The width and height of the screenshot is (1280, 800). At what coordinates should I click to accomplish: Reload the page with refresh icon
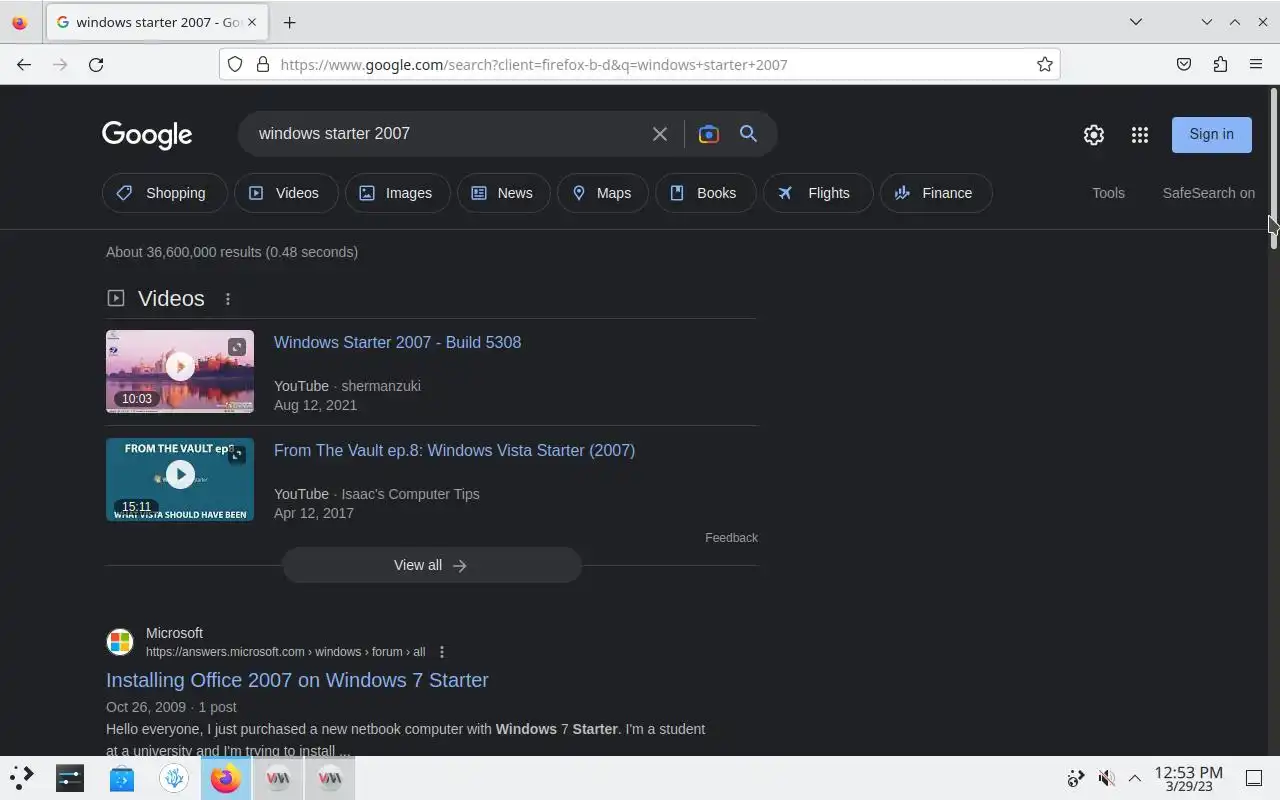[x=96, y=64]
